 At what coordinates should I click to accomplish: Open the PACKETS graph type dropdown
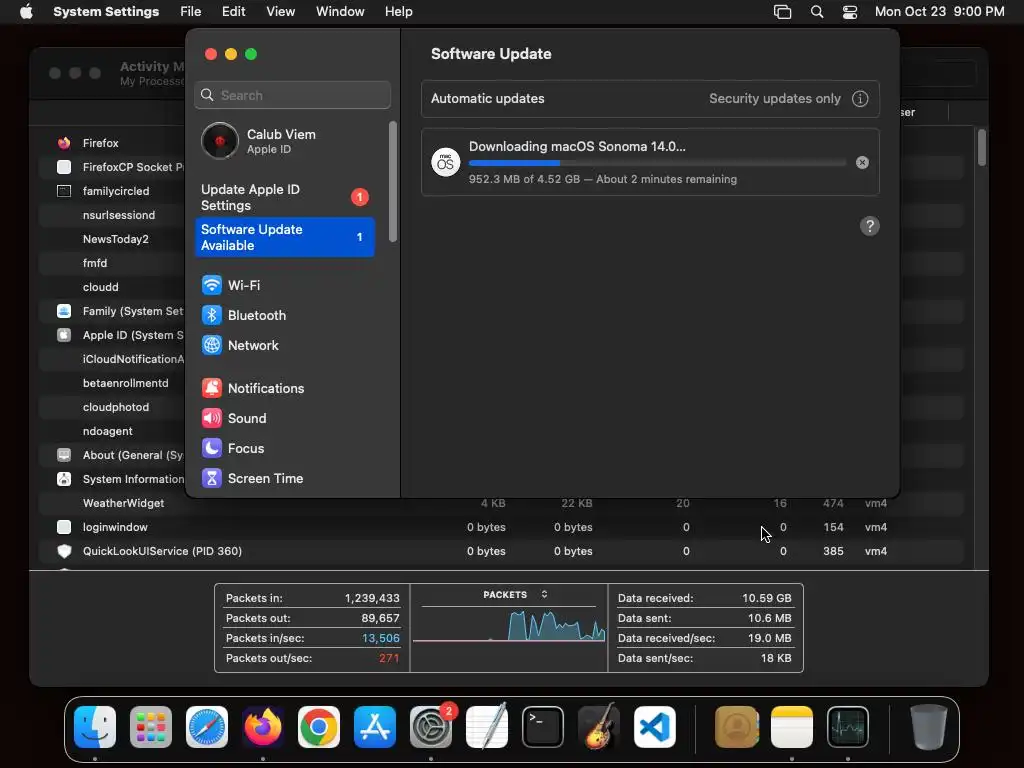[515, 595]
